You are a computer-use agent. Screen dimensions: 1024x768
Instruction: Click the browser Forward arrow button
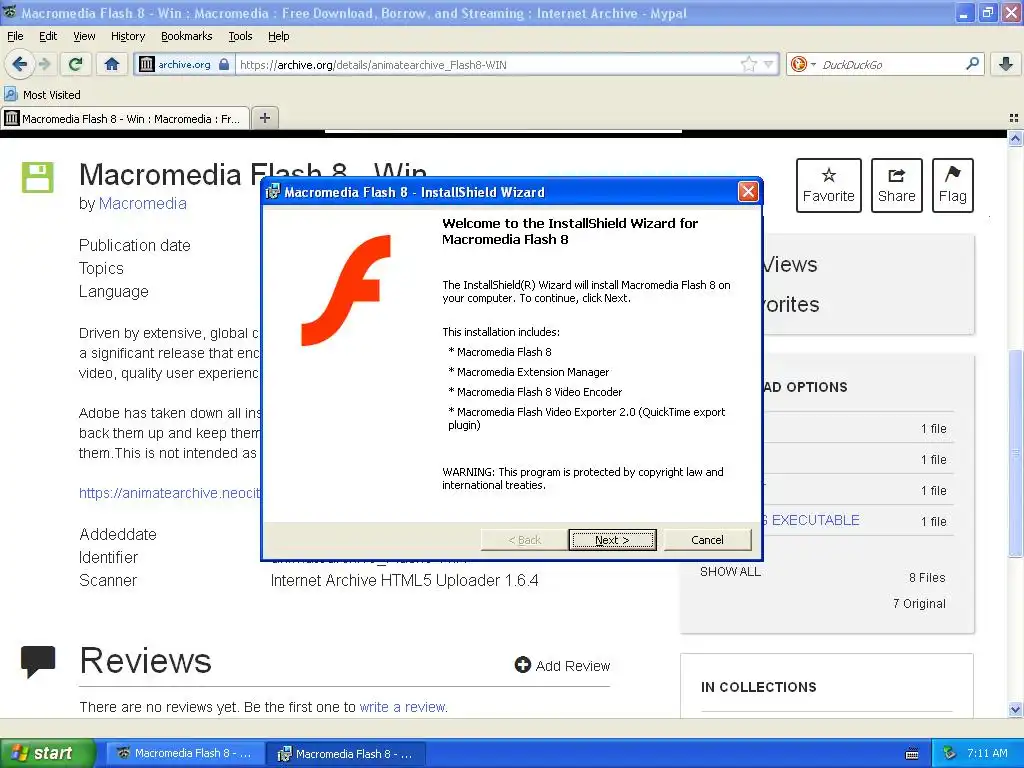coord(45,64)
